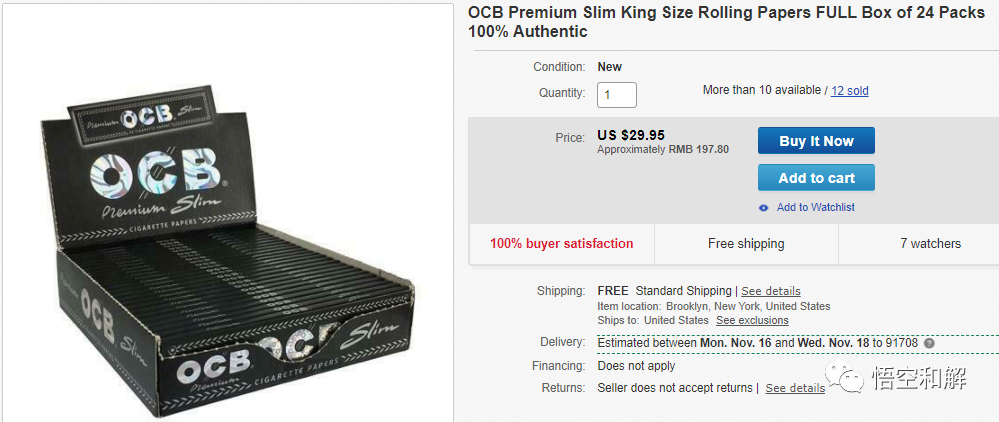Click the delivery help question mark icon
The height and width of the screenshot is (422, 999).
point(929,343)
